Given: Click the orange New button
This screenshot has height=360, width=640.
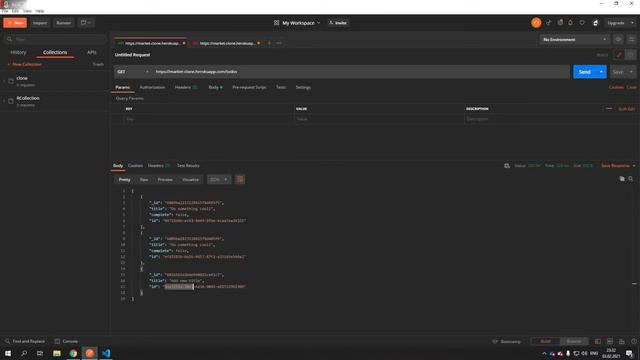Looking at the screenshot, I should coord(15,23).
